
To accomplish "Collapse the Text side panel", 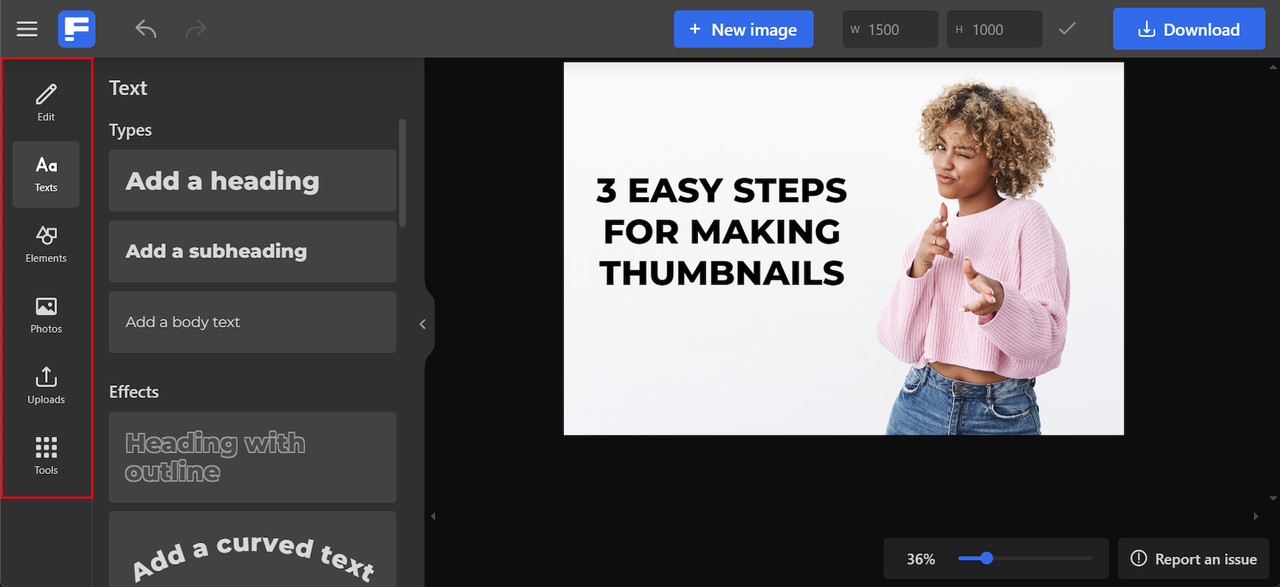I will (423, 324).
